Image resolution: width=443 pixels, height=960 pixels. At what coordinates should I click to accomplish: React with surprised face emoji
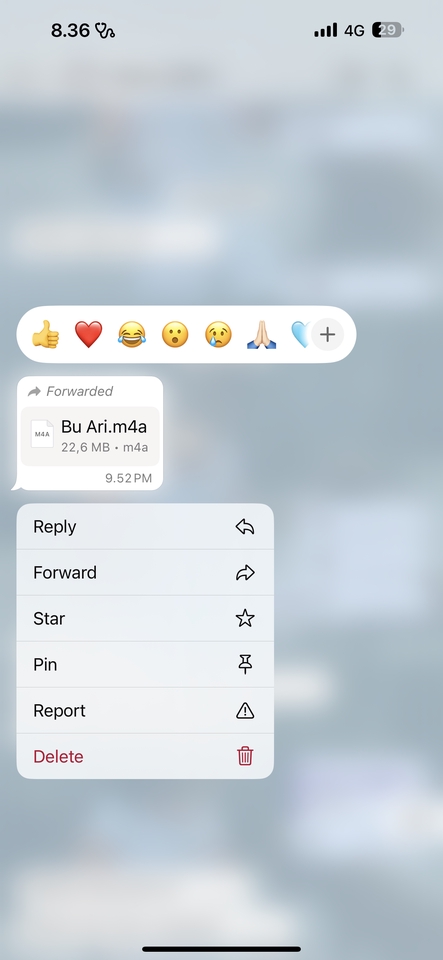(x=175, y=335)
